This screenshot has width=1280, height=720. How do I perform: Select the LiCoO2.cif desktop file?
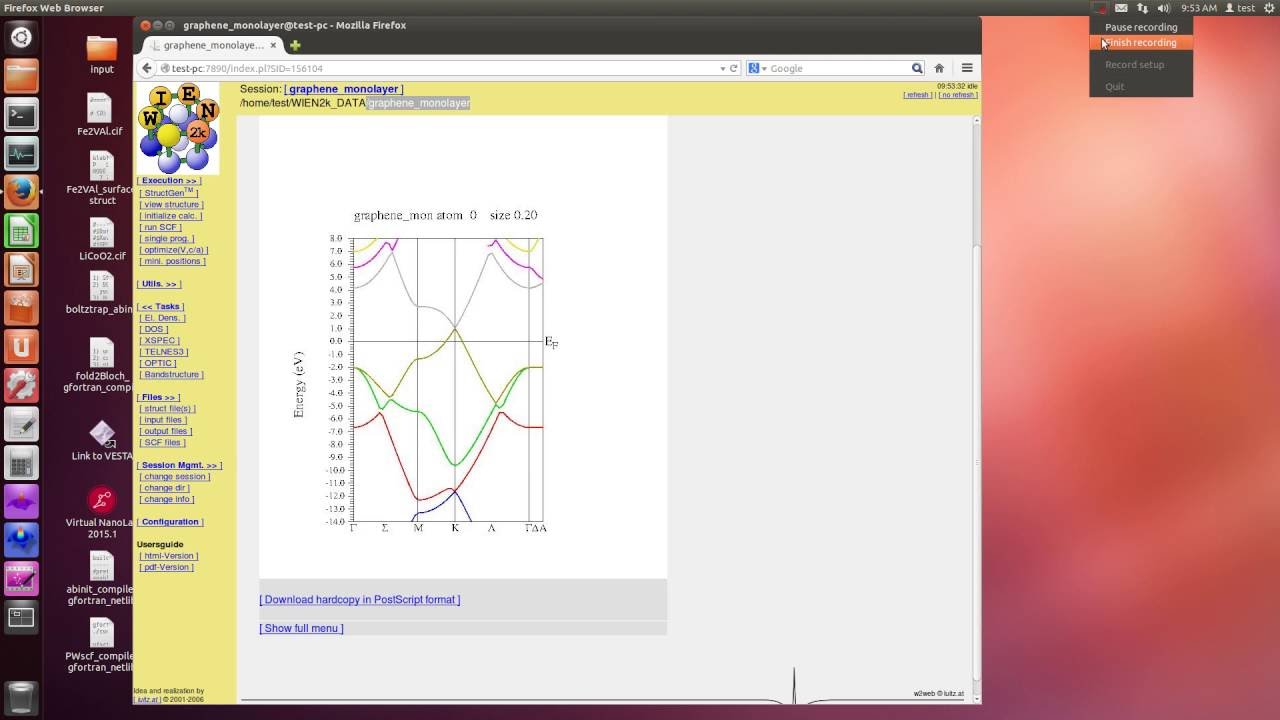point(102,239)
